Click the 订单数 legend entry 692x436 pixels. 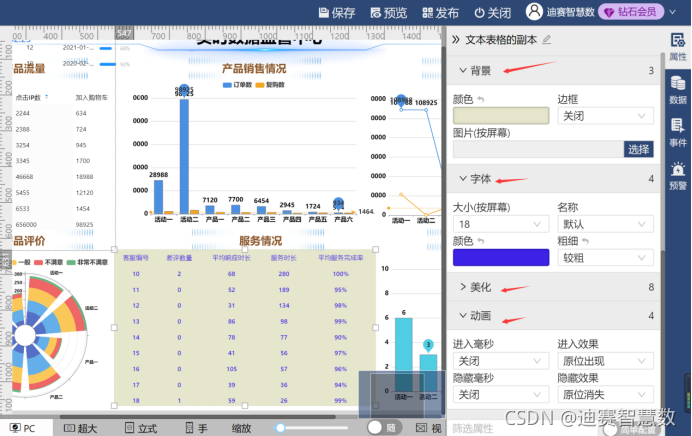[x=237, y=85]
